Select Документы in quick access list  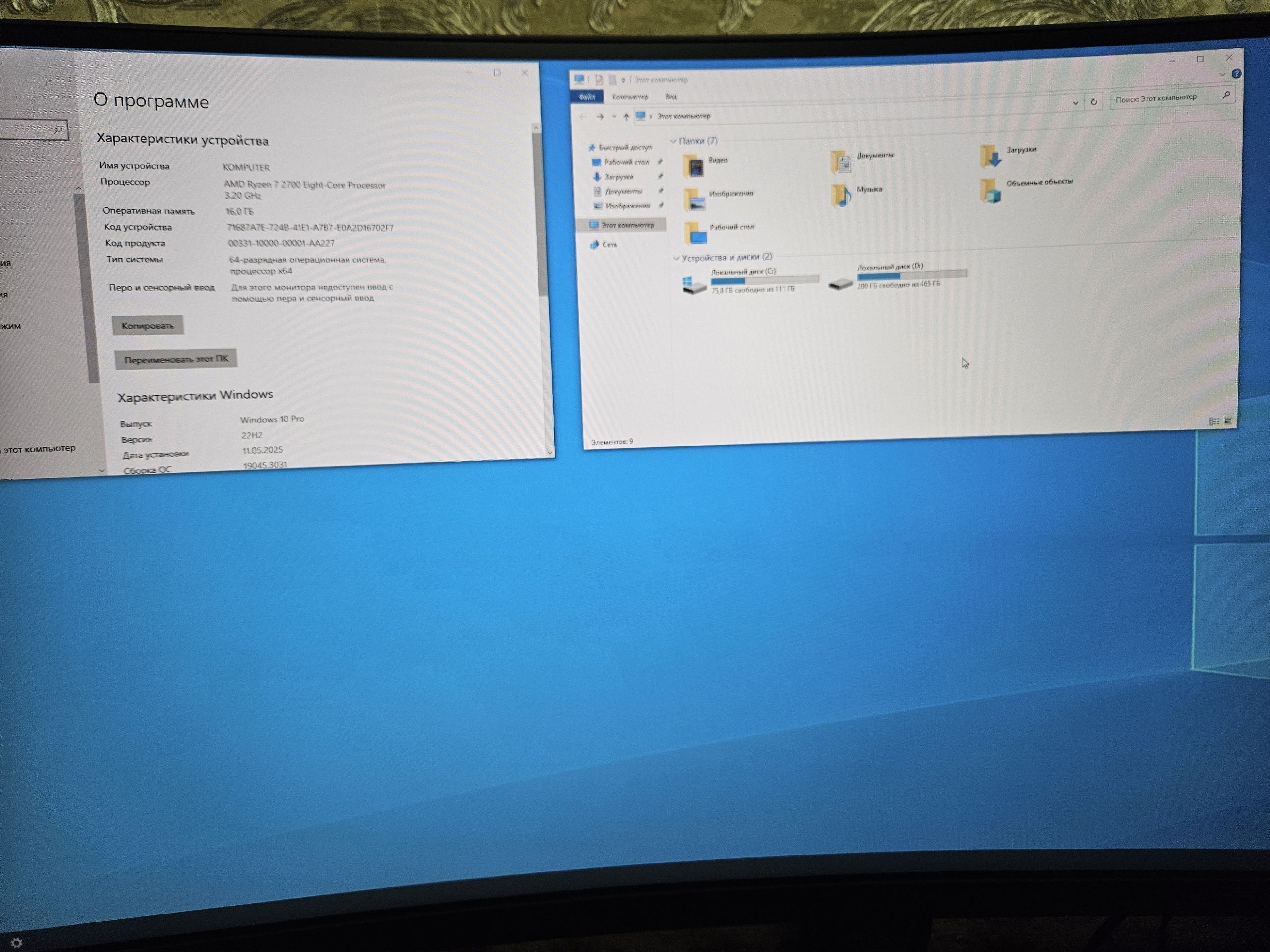pyautogui.click(x=618, y=191)
